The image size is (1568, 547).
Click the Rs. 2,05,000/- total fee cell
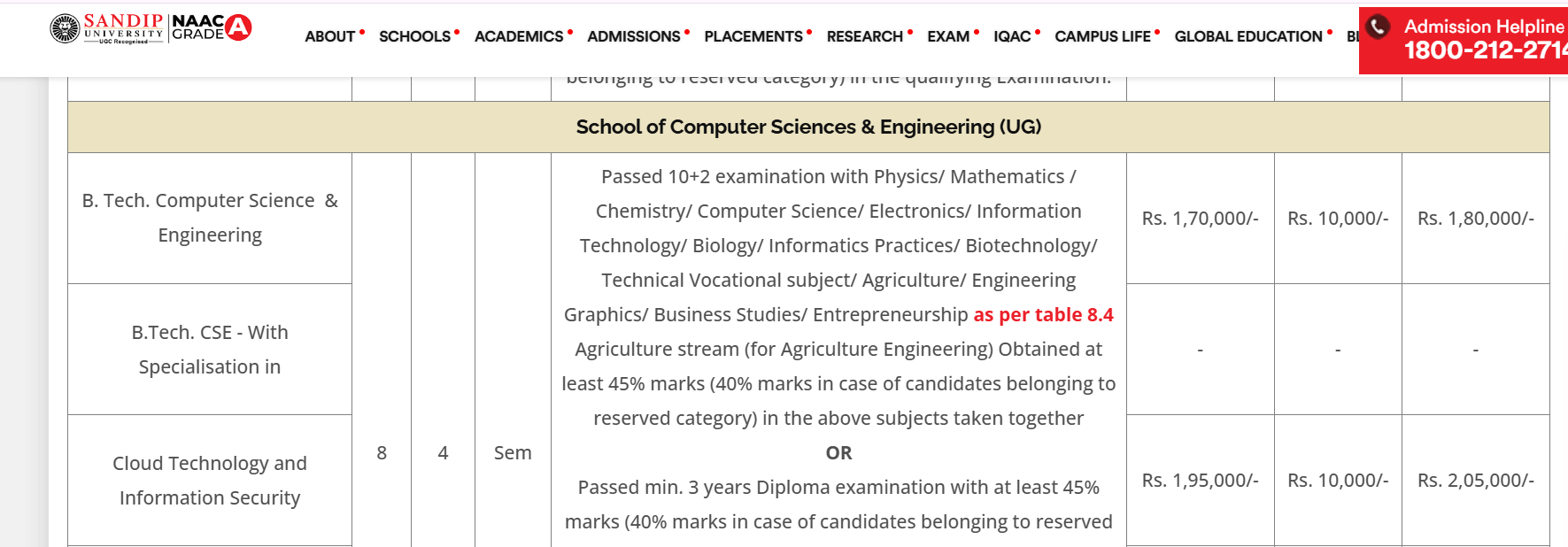pyautogui.click(x=1475, y=481)
